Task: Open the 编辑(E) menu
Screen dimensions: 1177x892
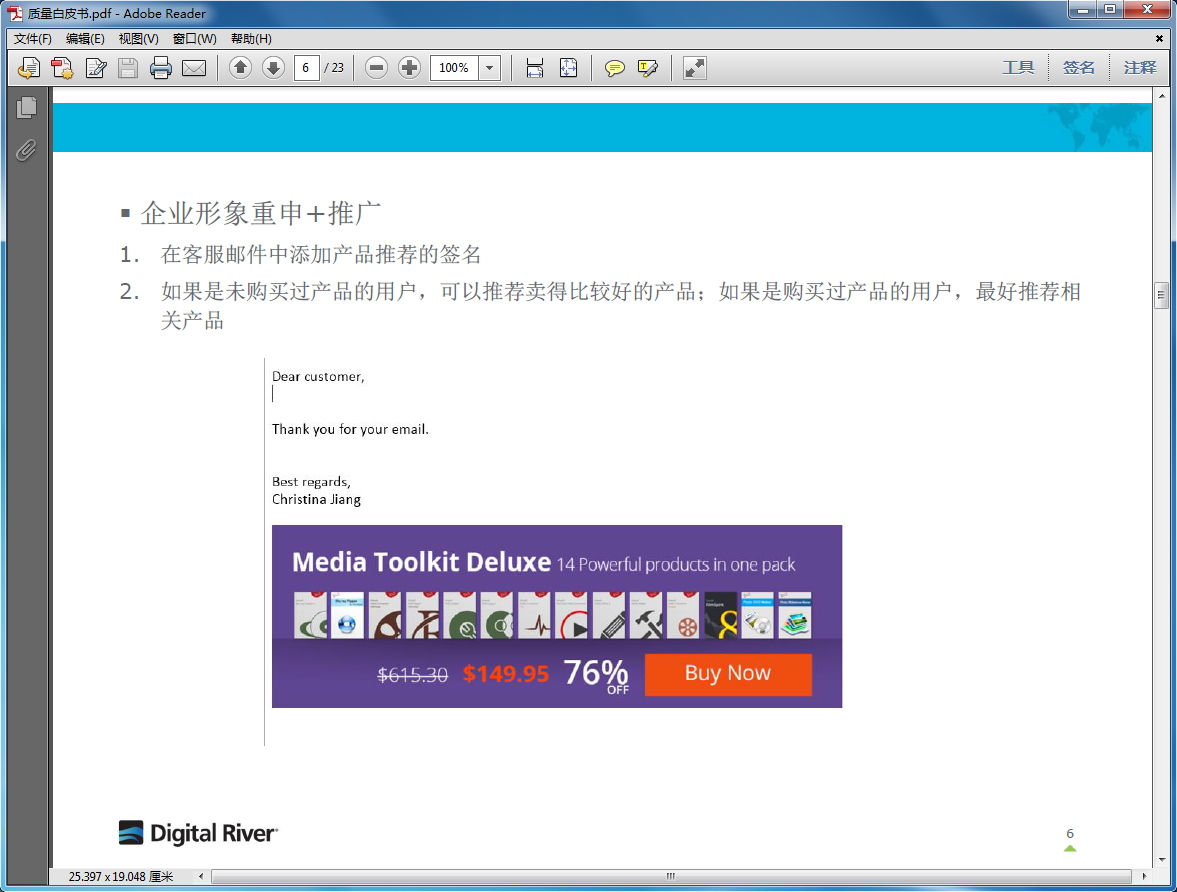Action: (85, 38)
